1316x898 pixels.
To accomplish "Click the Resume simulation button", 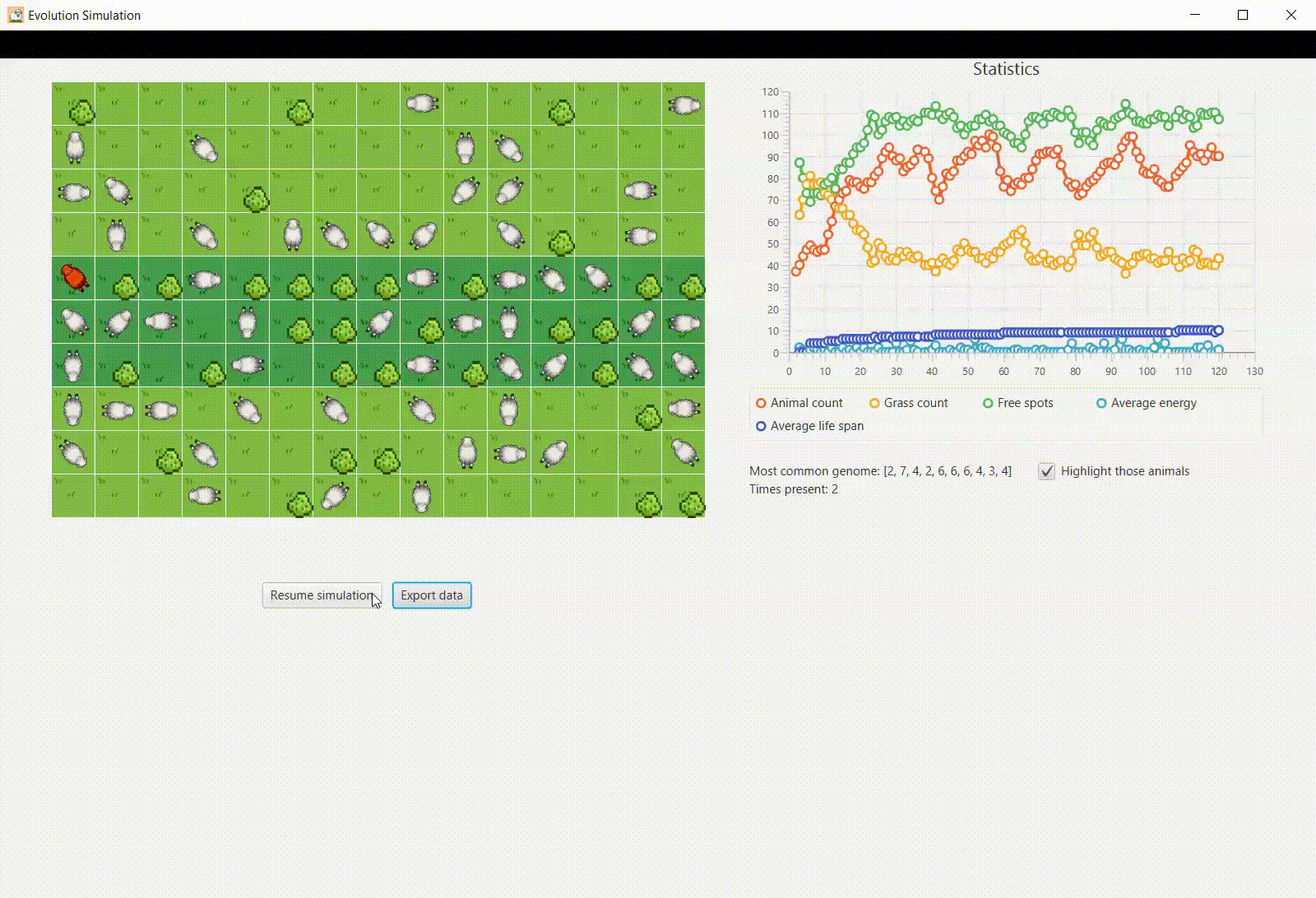I will tap(322, 595).
